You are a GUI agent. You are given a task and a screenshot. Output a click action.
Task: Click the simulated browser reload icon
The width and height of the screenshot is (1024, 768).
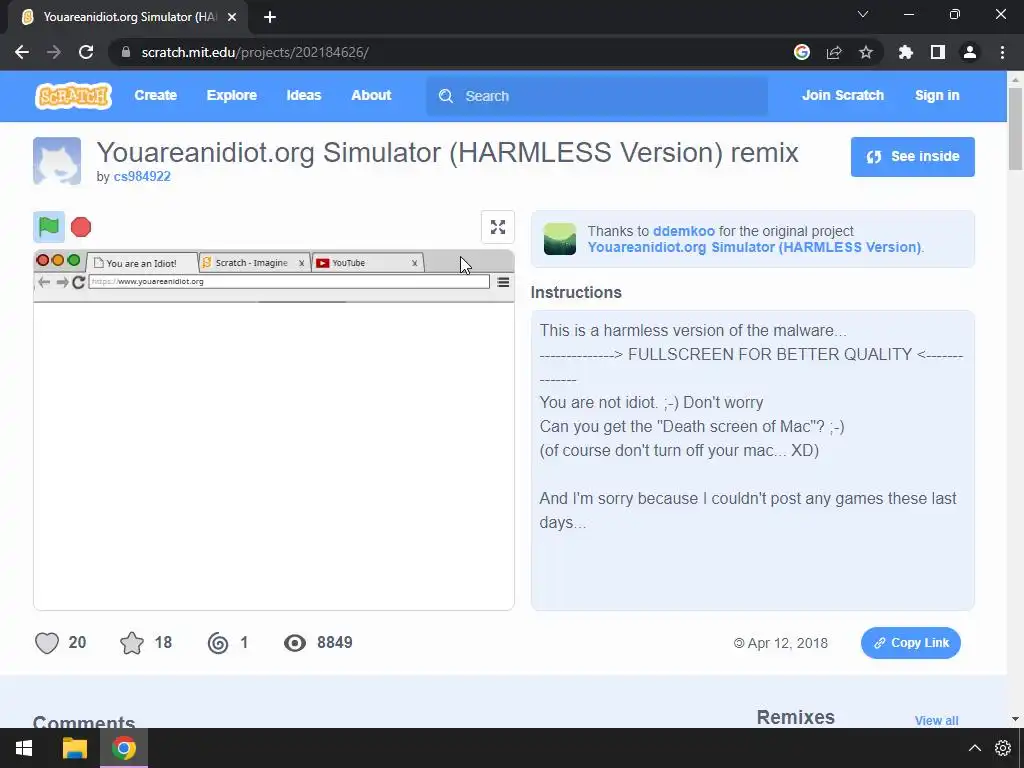(78, 282)
